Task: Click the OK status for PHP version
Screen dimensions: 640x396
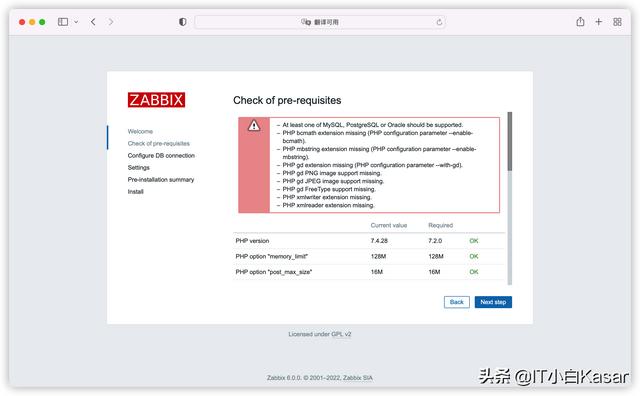Action: click(x=473, y=241)
